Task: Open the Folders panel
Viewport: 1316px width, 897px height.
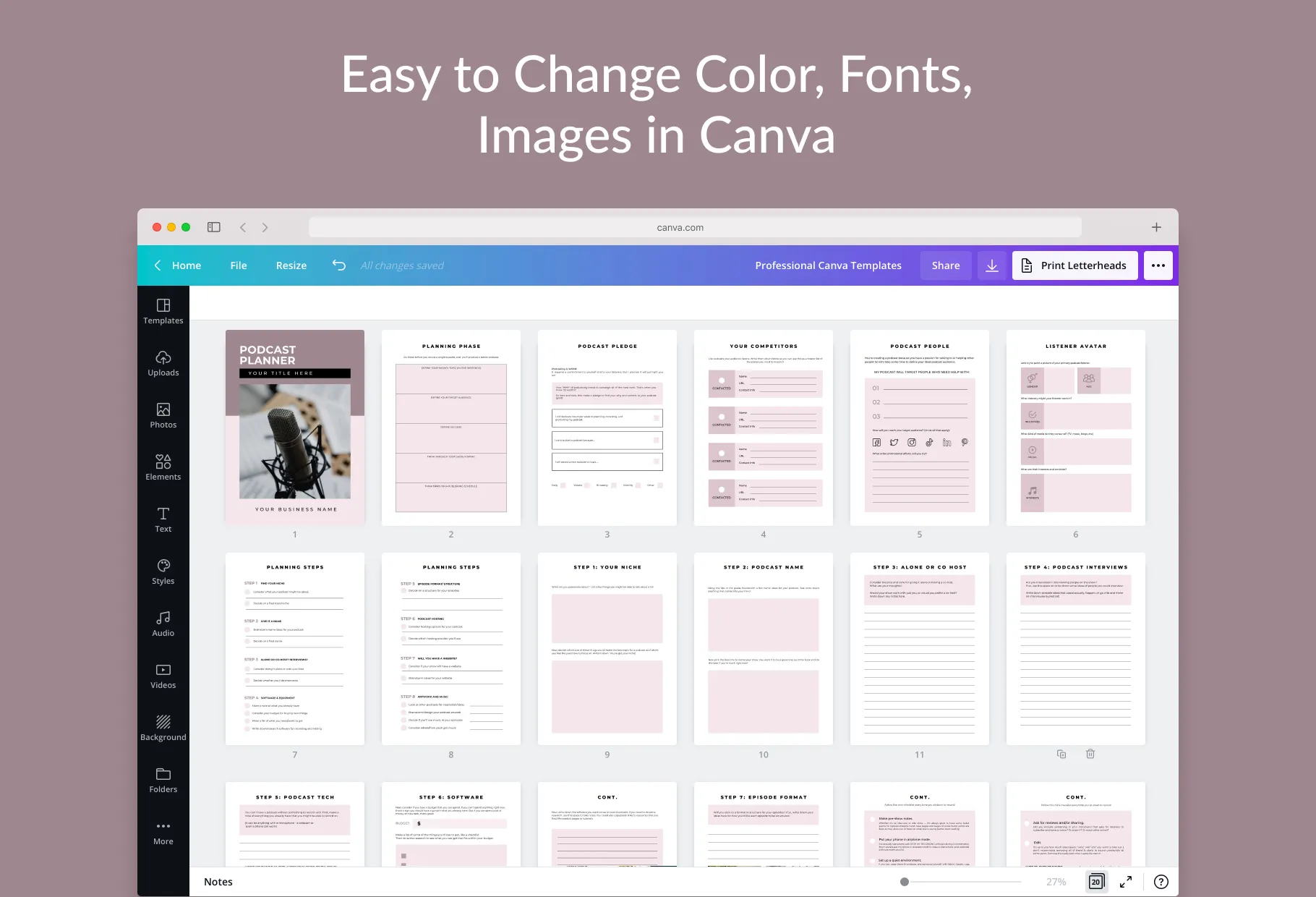Action: 163,781
